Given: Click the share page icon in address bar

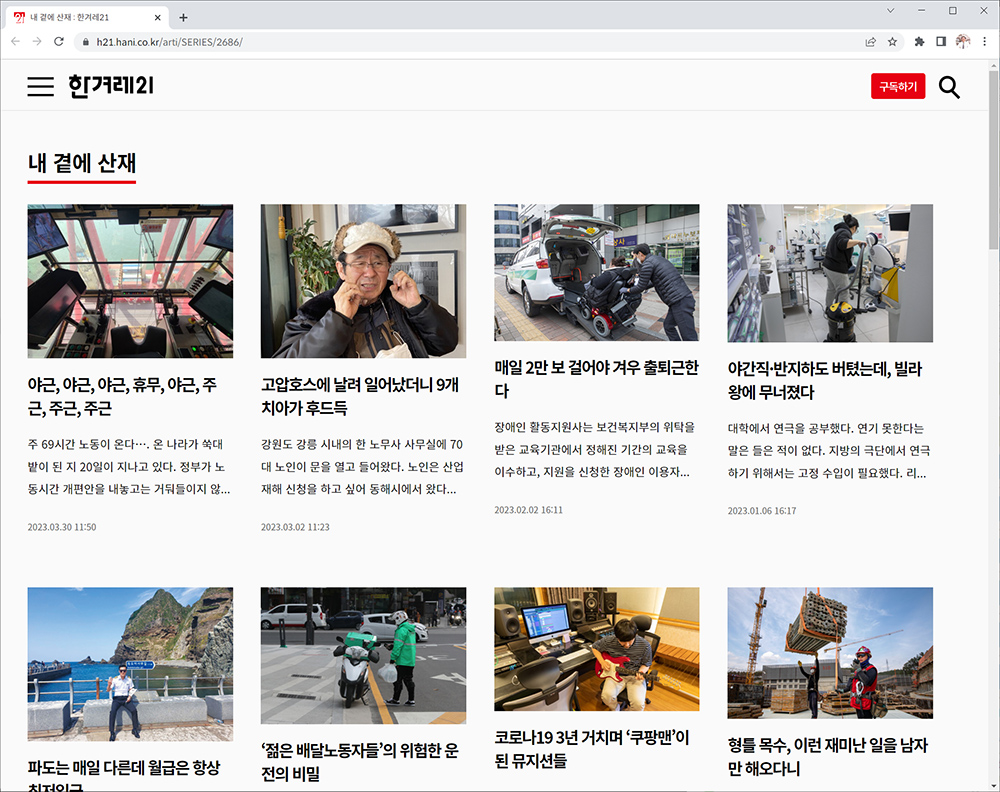Looking at the screenshot, I should 870,42.
